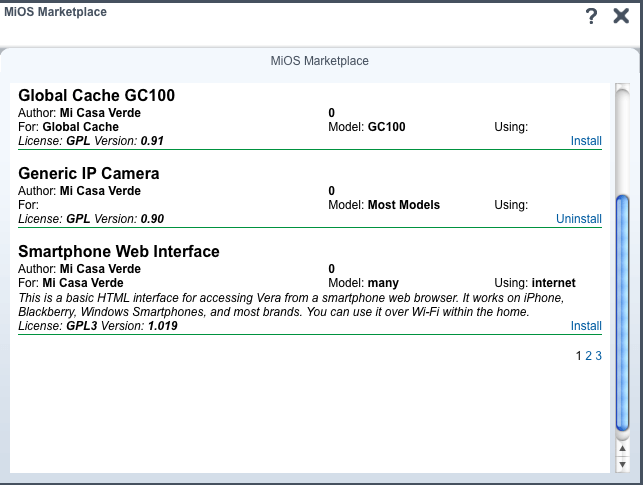Screen dimensions: 643x485
Task: Go to page 2 of plugins
Action: point(588,355)
